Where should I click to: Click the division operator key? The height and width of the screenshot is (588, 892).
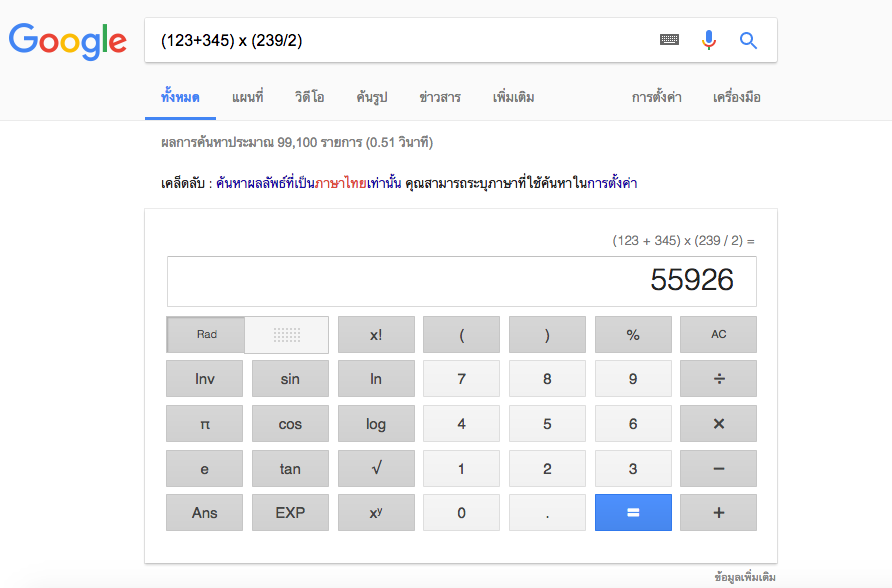tap(718, 379)
